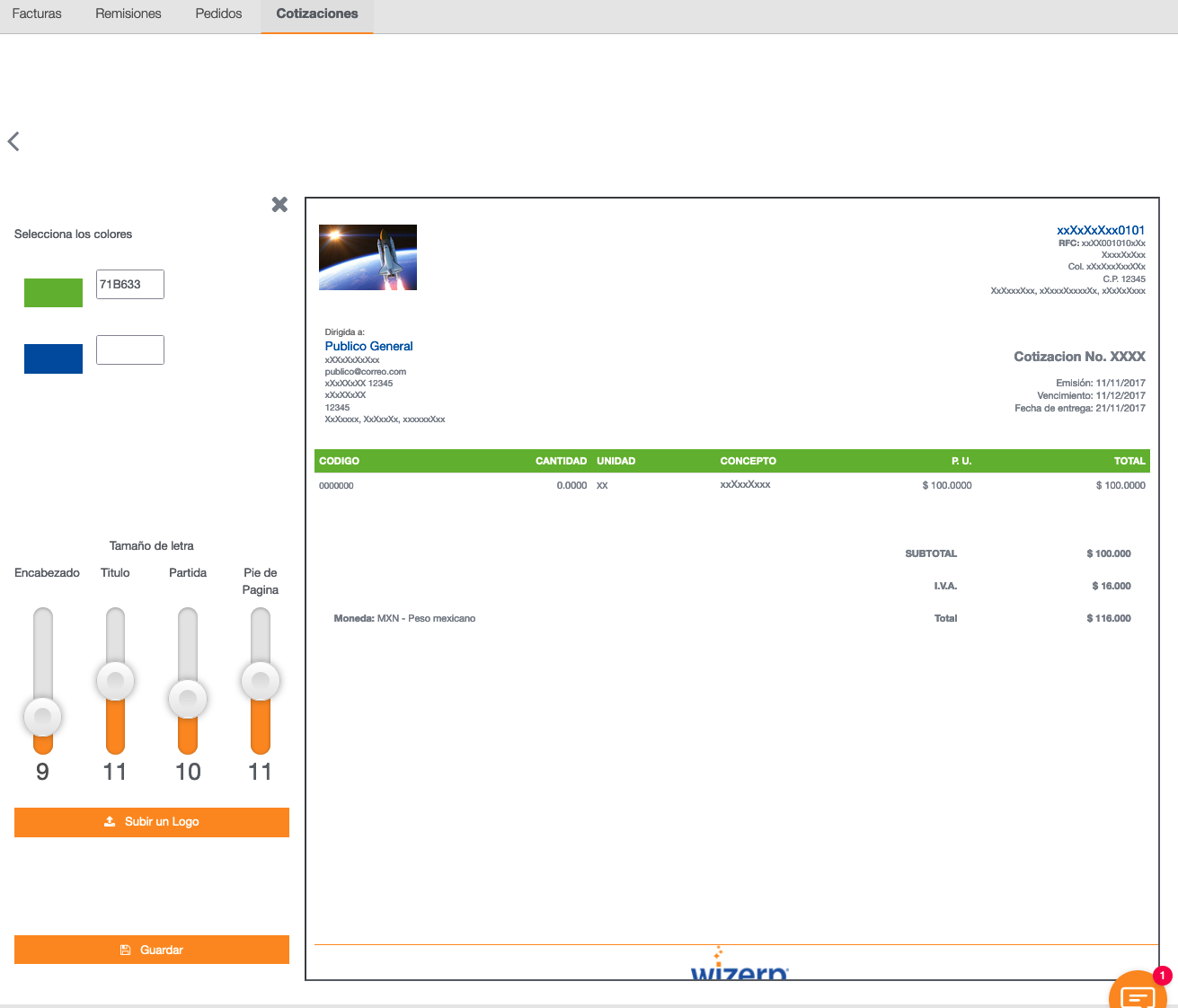Click the Encabezado font size slider handle
The height and width of the screenshot is (1008, 1178).
[x=43, y=717]
